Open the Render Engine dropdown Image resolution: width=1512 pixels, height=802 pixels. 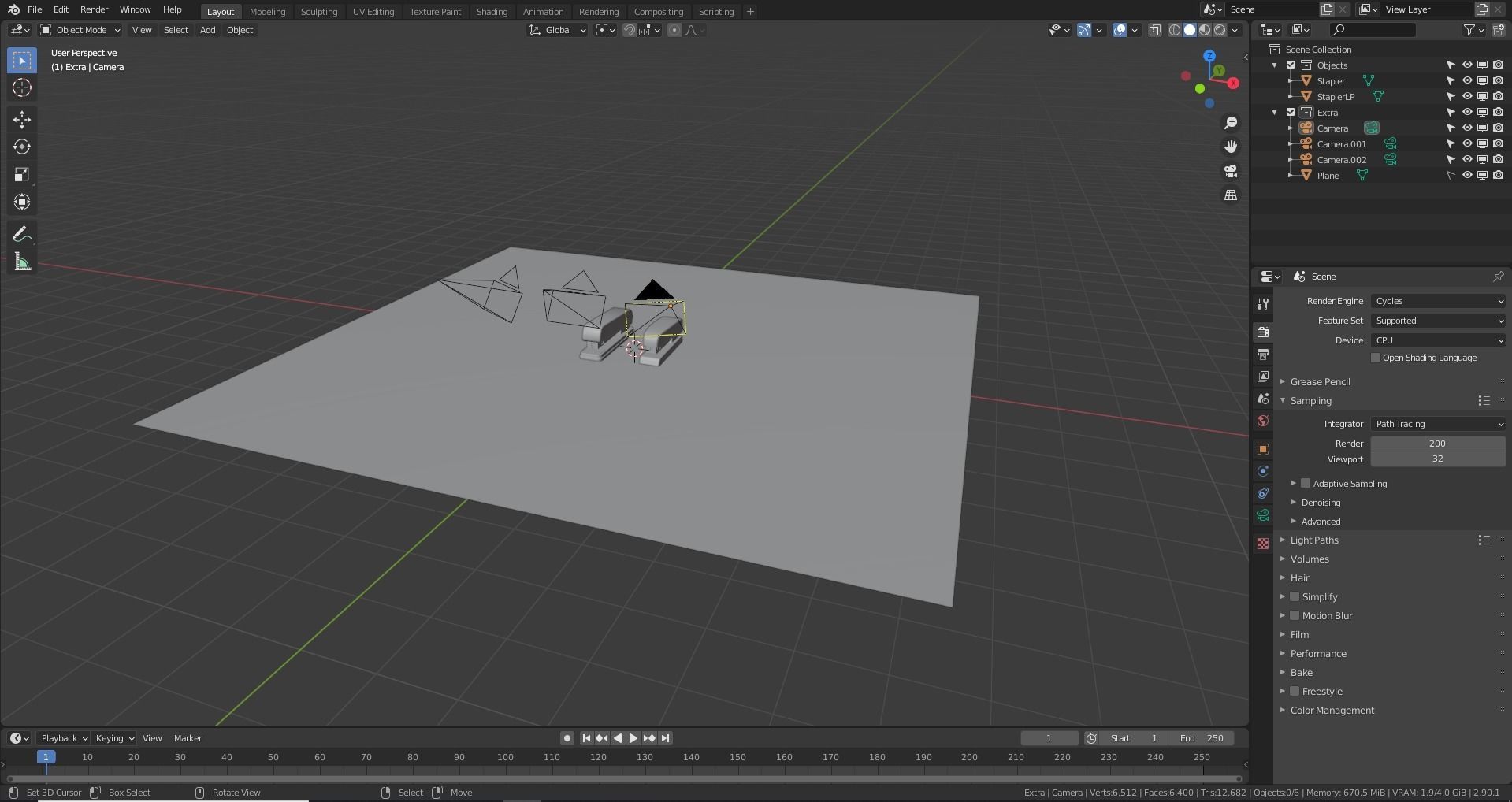tap(1438, 301)
